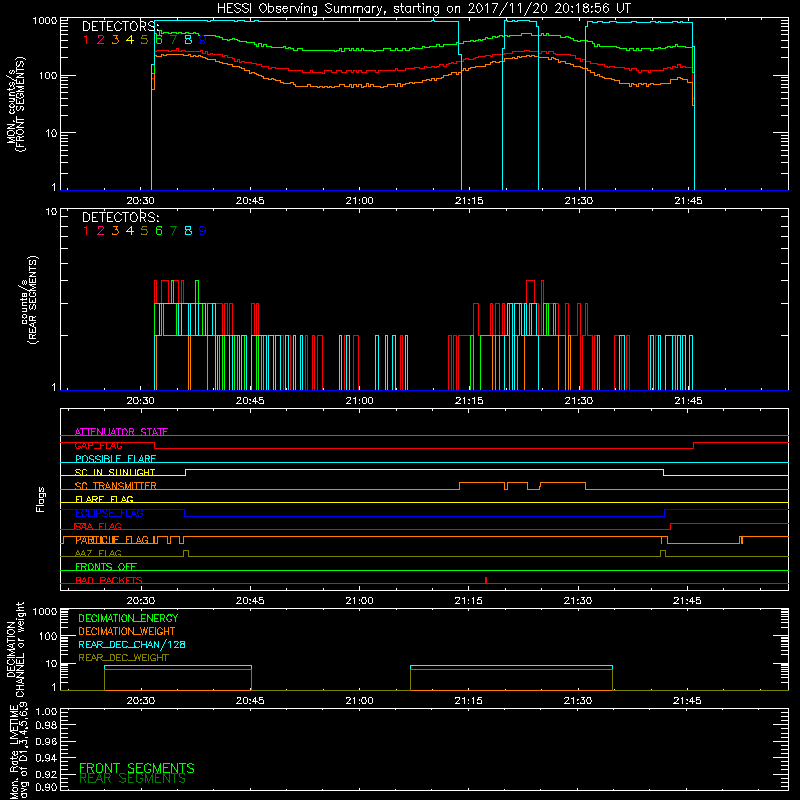The height and width of the screenshot is (800, 800).
Task: Click the 'MON. counts/s (FRONT SEGMENTS)' axis label
Action: 16,104
